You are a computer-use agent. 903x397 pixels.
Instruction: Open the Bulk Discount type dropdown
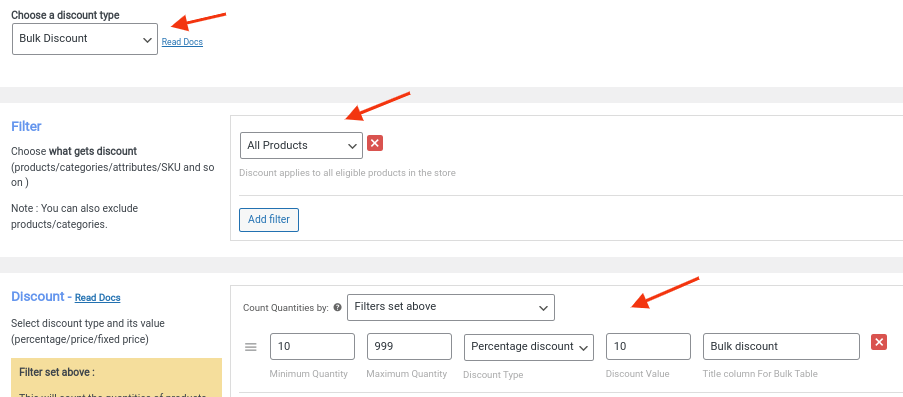(85, 39)
